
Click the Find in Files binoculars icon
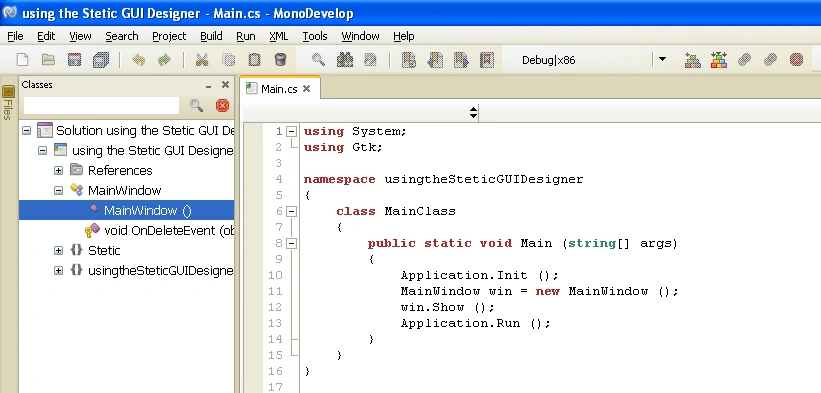pos(345,60)
